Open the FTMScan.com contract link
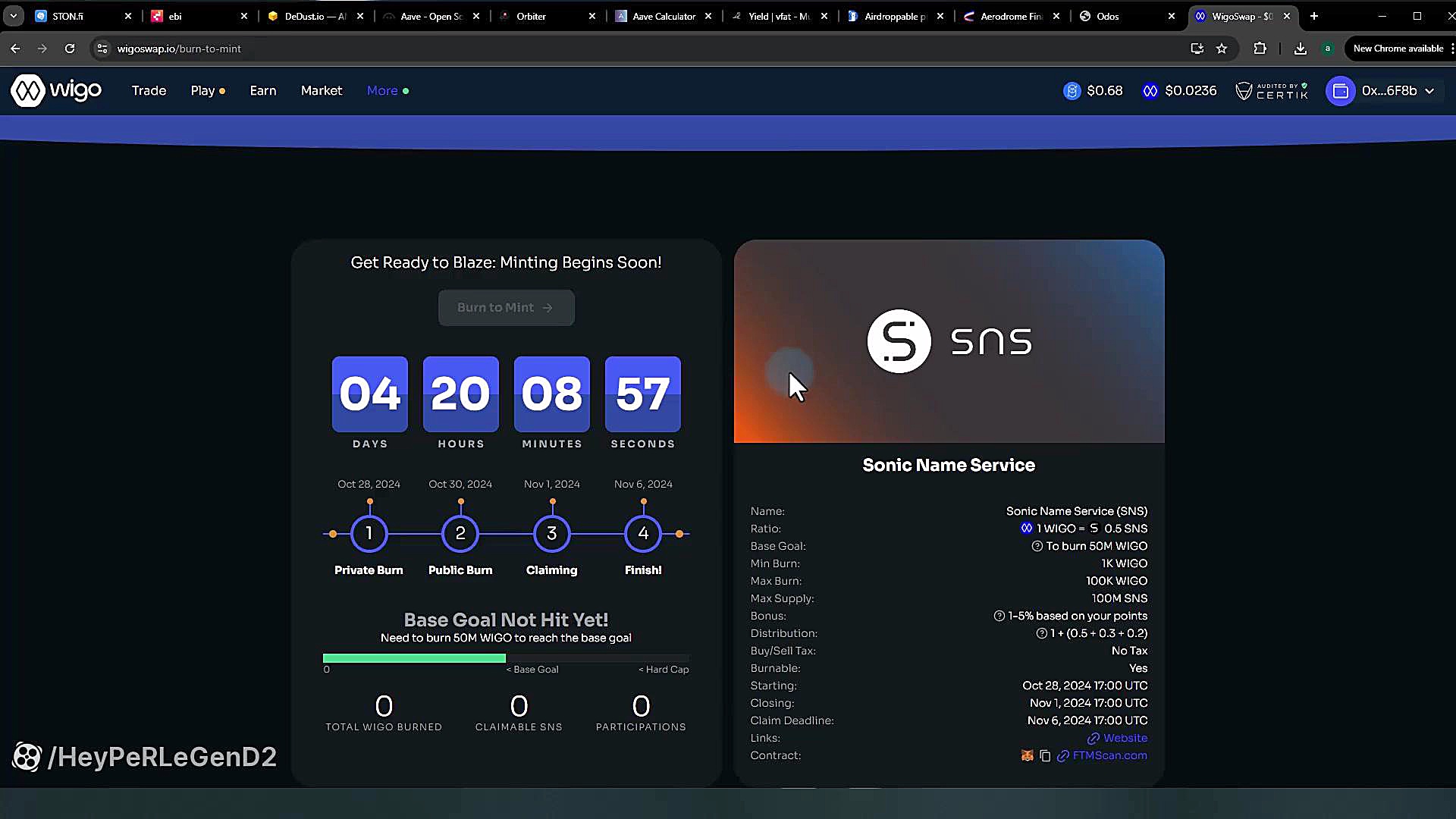Image resolution: width=1456 pixels, height=819 pixels. click(x=1109, y=756)
